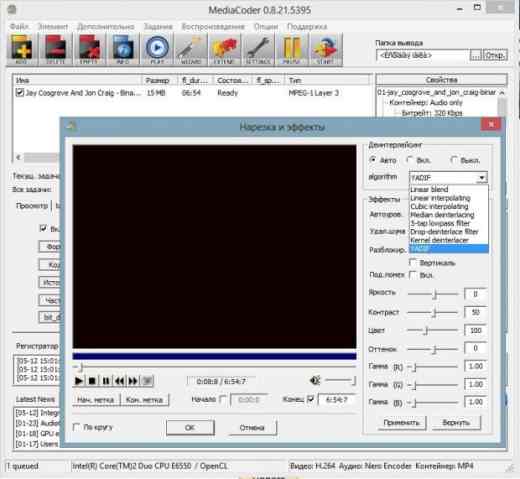Click the Оттенок hue slider
Image resolution: width=520 pixels, height=479 pixels.
coord(433,349)
